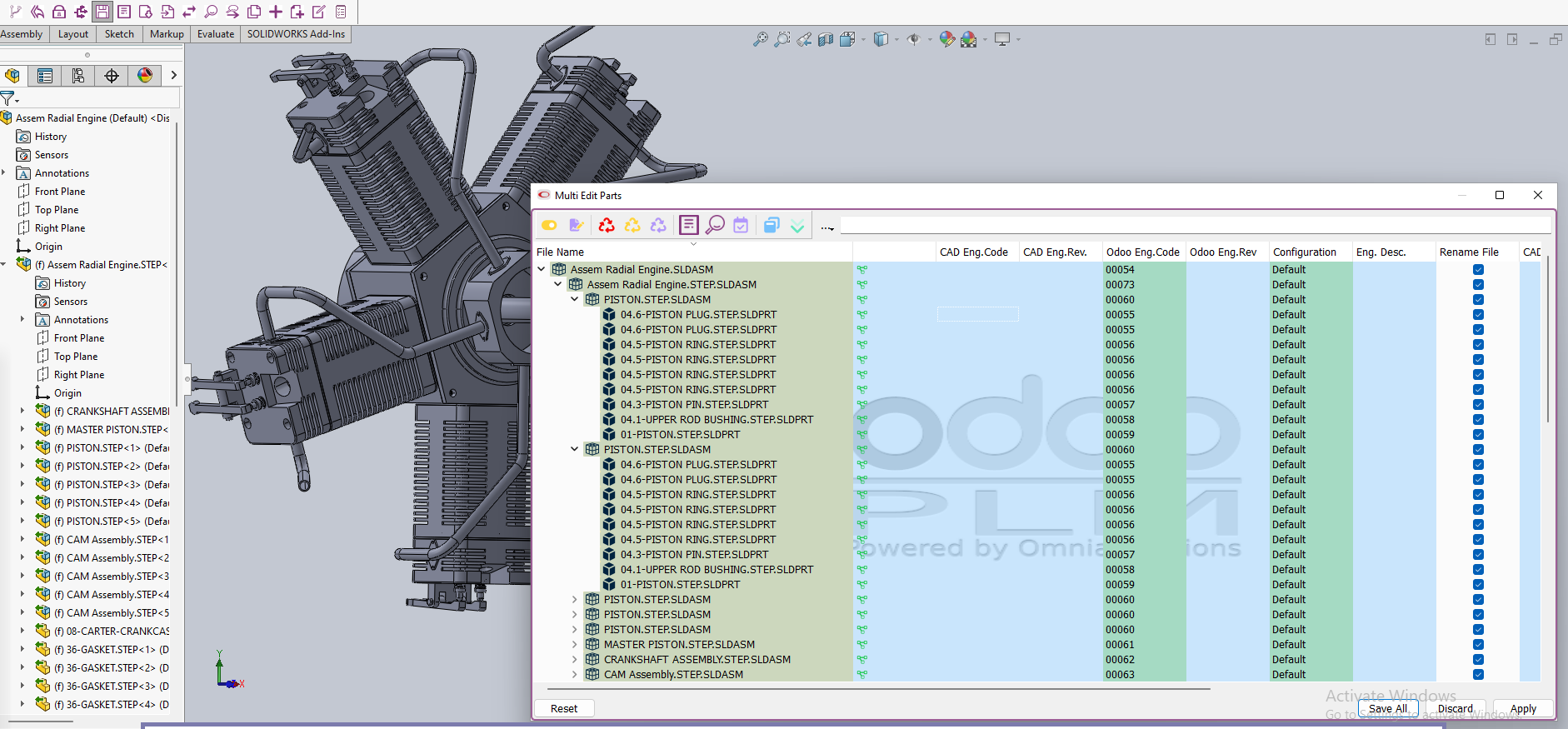Click the vertical scrollbar of the parts grid
This screenshot has height=729, width=1568.
[x=1547, y=340]
